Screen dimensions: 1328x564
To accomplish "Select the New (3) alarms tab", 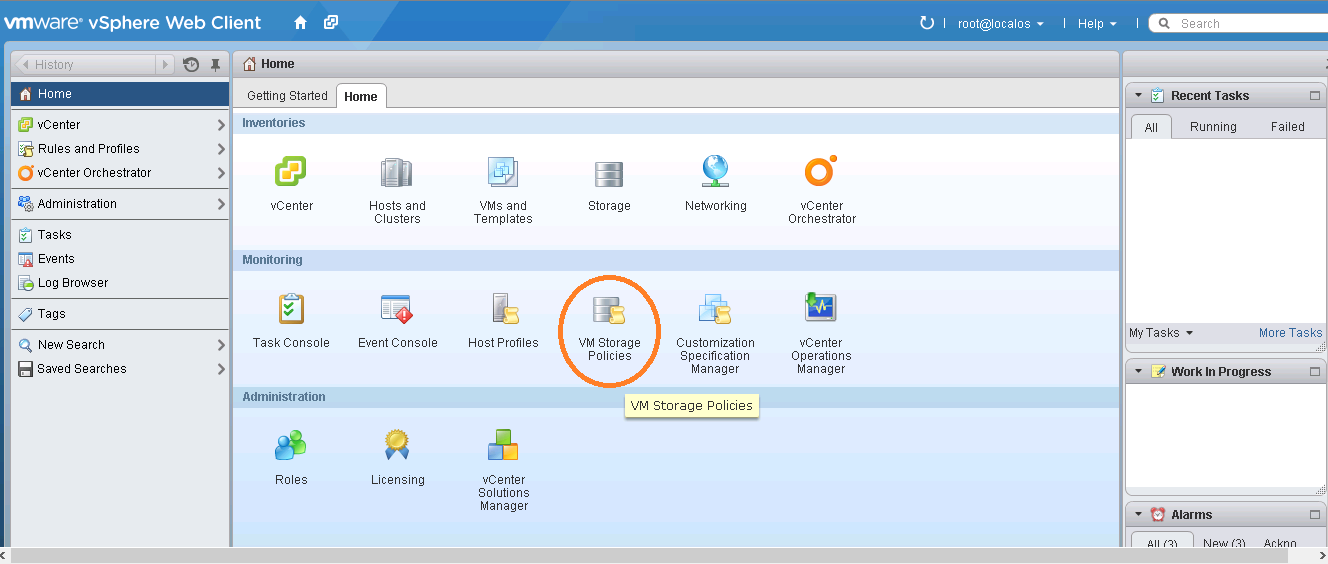I will coord(1224,544).
